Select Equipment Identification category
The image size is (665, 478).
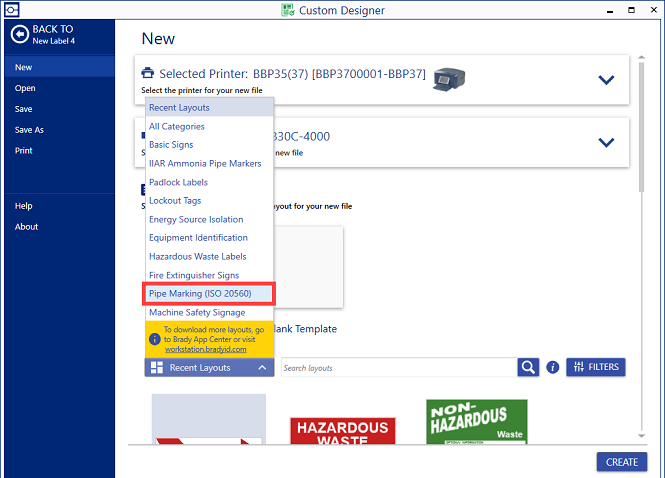click(210, 238)
